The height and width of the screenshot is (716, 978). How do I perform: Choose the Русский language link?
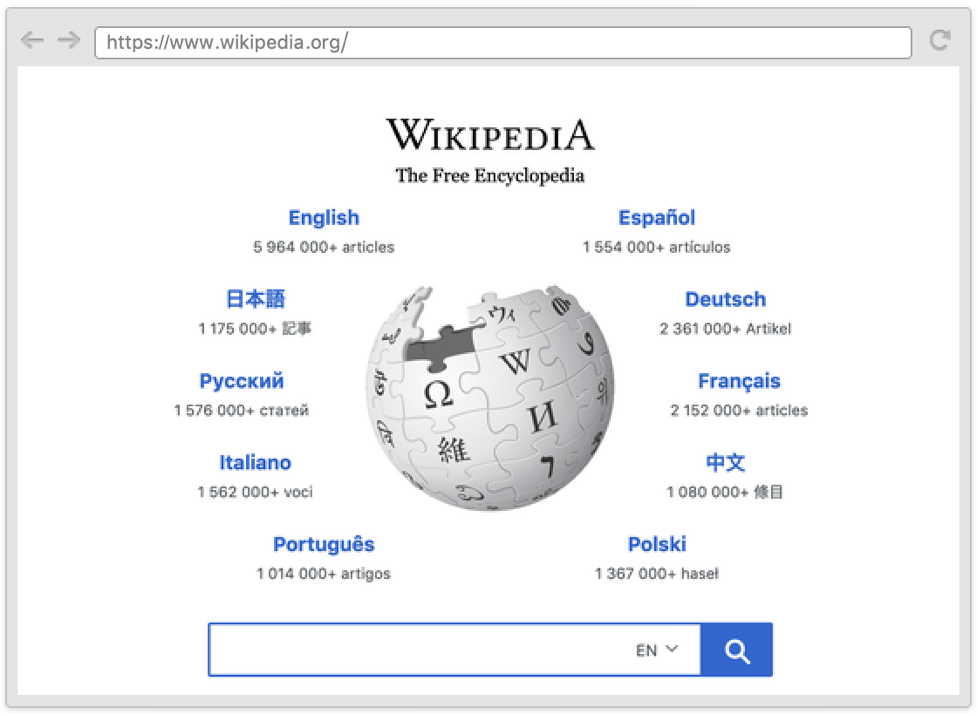pos(241,381)
